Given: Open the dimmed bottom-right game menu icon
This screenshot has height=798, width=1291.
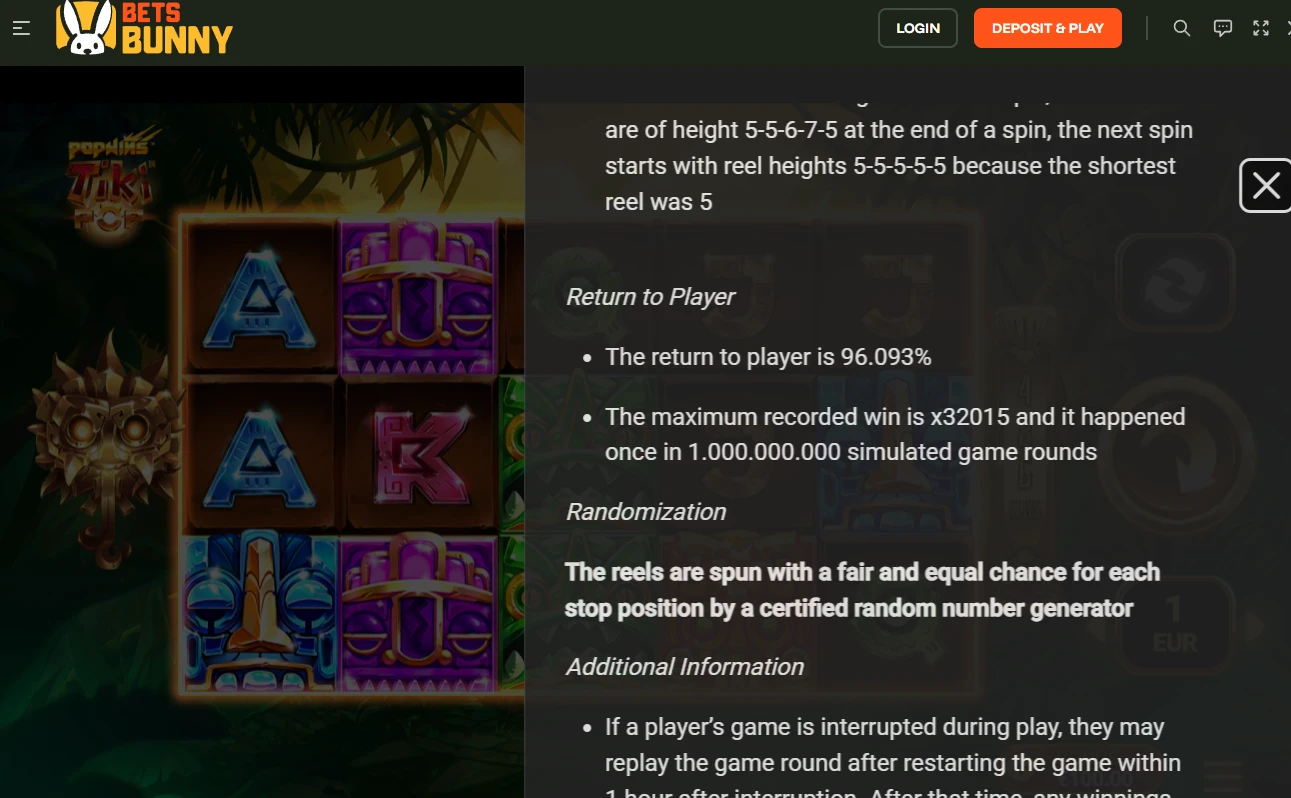Looking at the screenshot, I should pyautogui.click(x=1220, y=775).
